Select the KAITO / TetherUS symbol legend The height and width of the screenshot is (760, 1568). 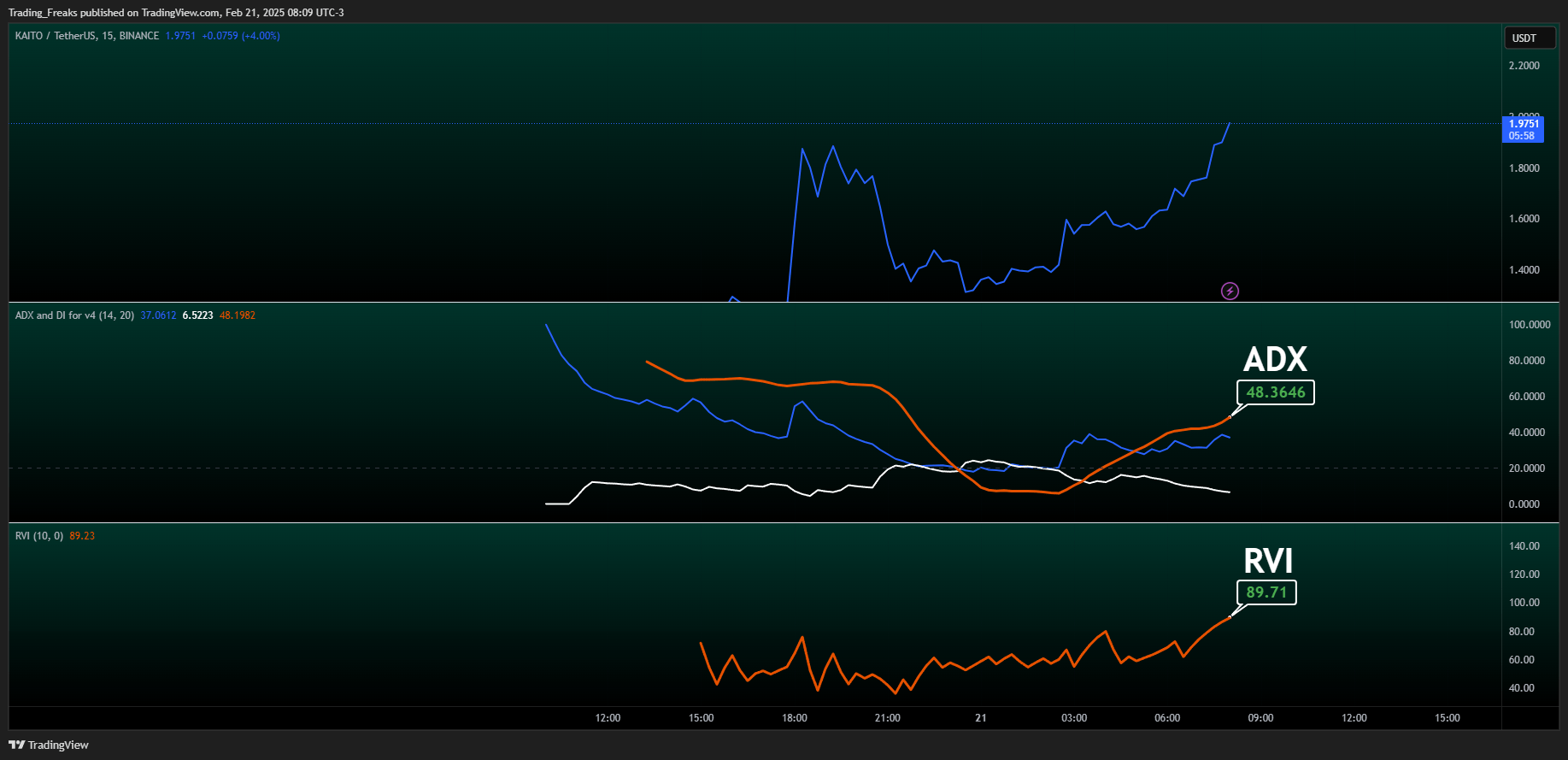(x=87, y=36)
